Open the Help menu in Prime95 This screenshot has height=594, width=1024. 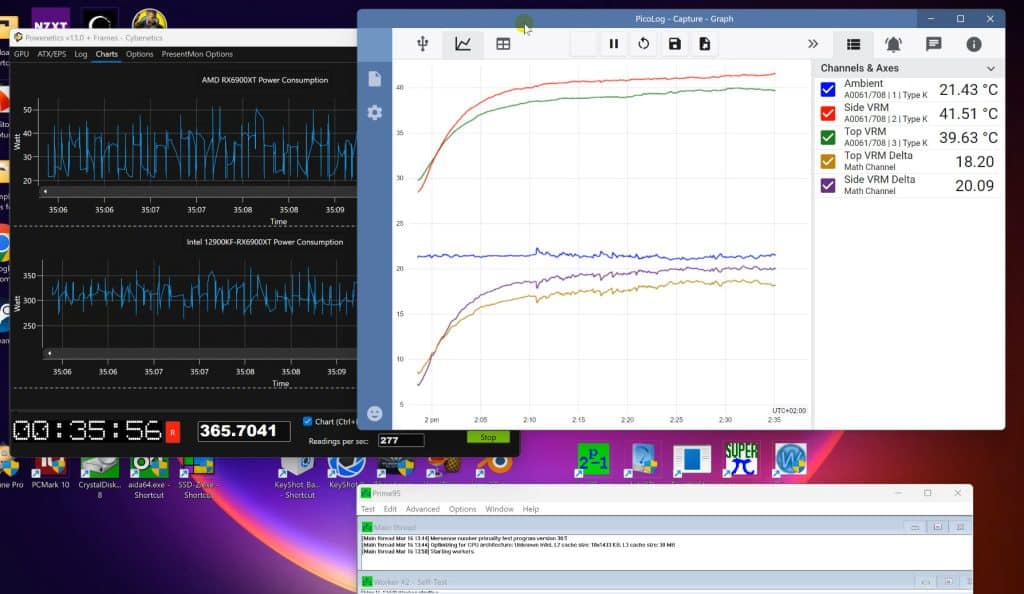click(x=530, y=509)
